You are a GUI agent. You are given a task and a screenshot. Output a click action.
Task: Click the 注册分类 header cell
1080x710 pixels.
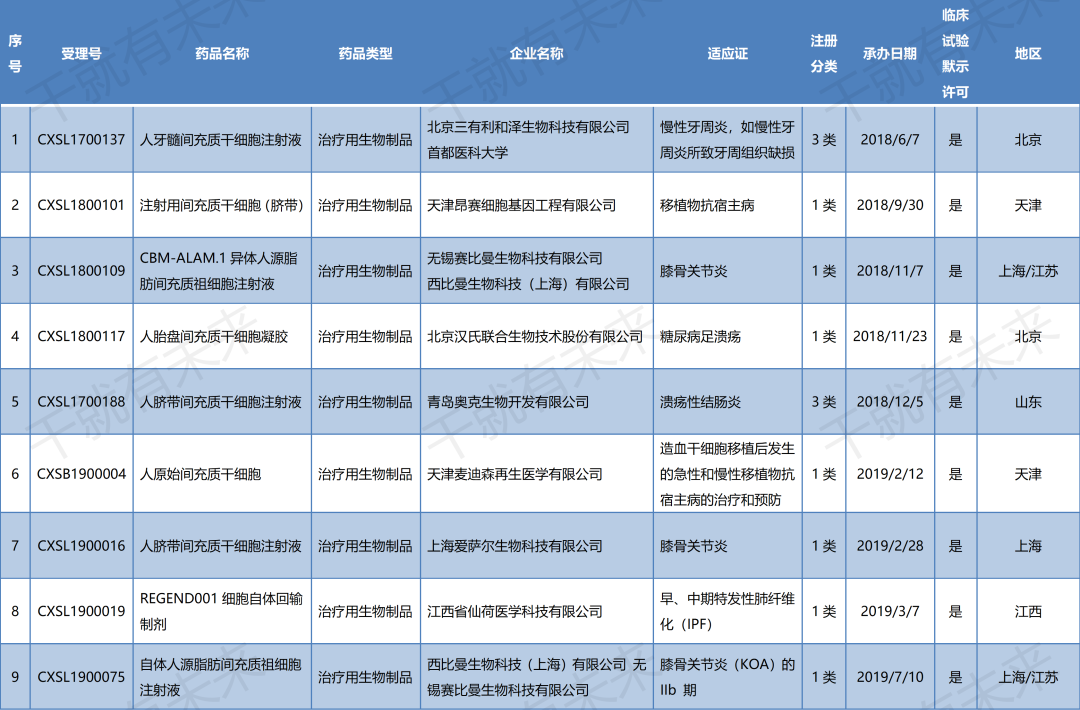tap(823, 54)
